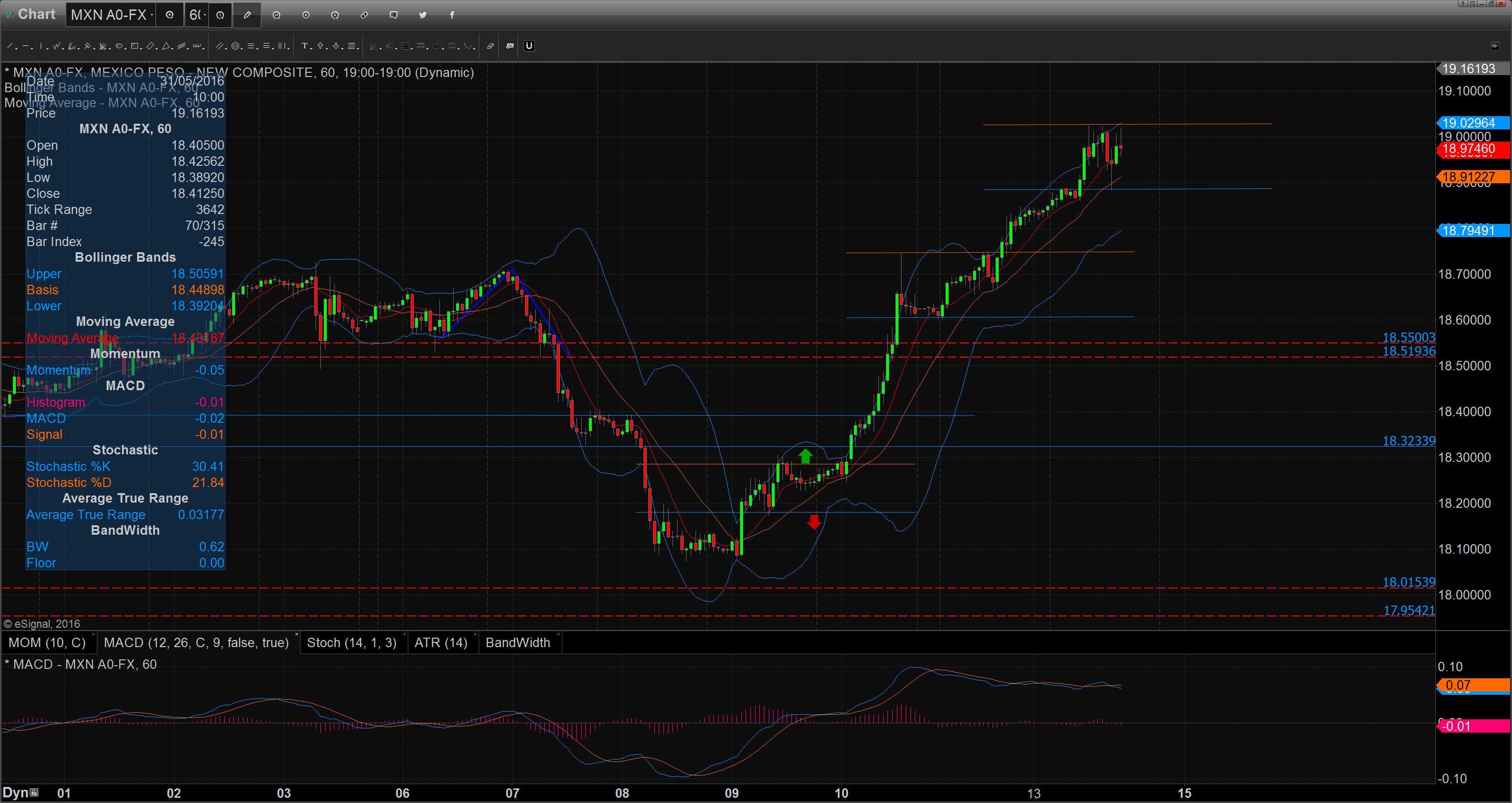This screenshot has width=1512, height=803.
Task: Select the Fibonacci retracement lines tool
Action: click(250, 46)
